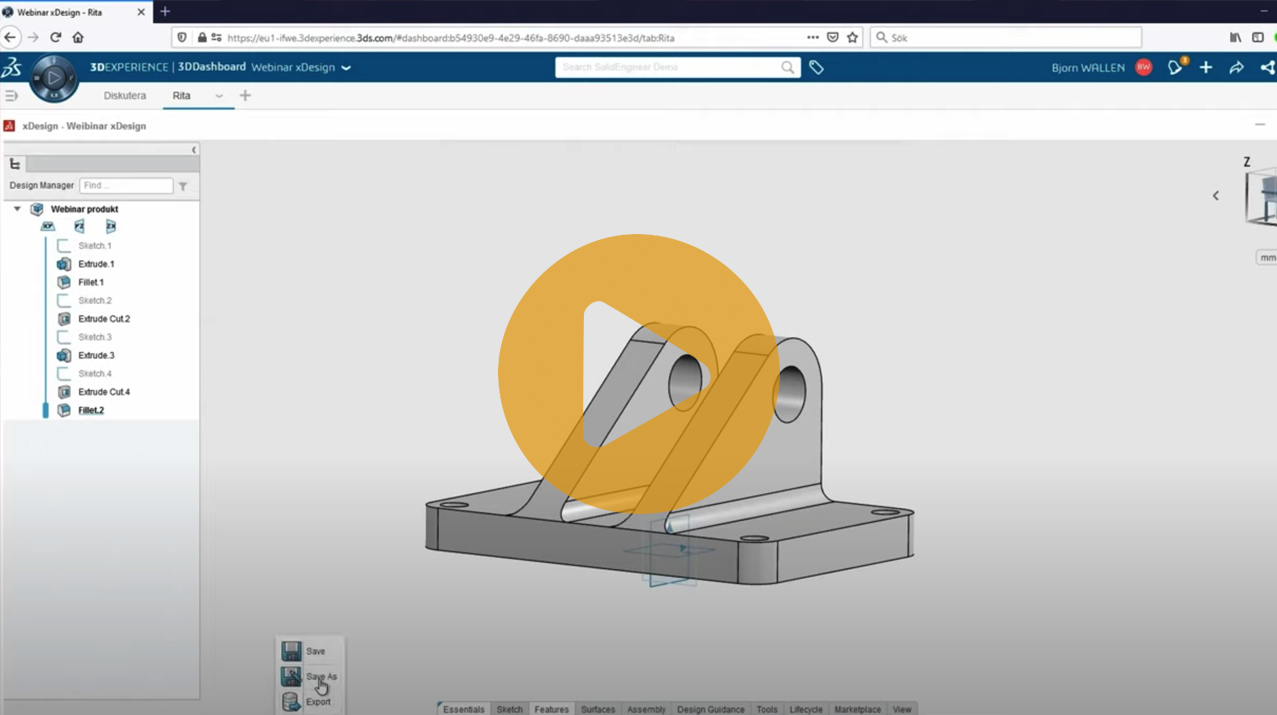Collapse the Design Manager side panel
Viewport: 1277px width, 715px height.
(194, 150)
